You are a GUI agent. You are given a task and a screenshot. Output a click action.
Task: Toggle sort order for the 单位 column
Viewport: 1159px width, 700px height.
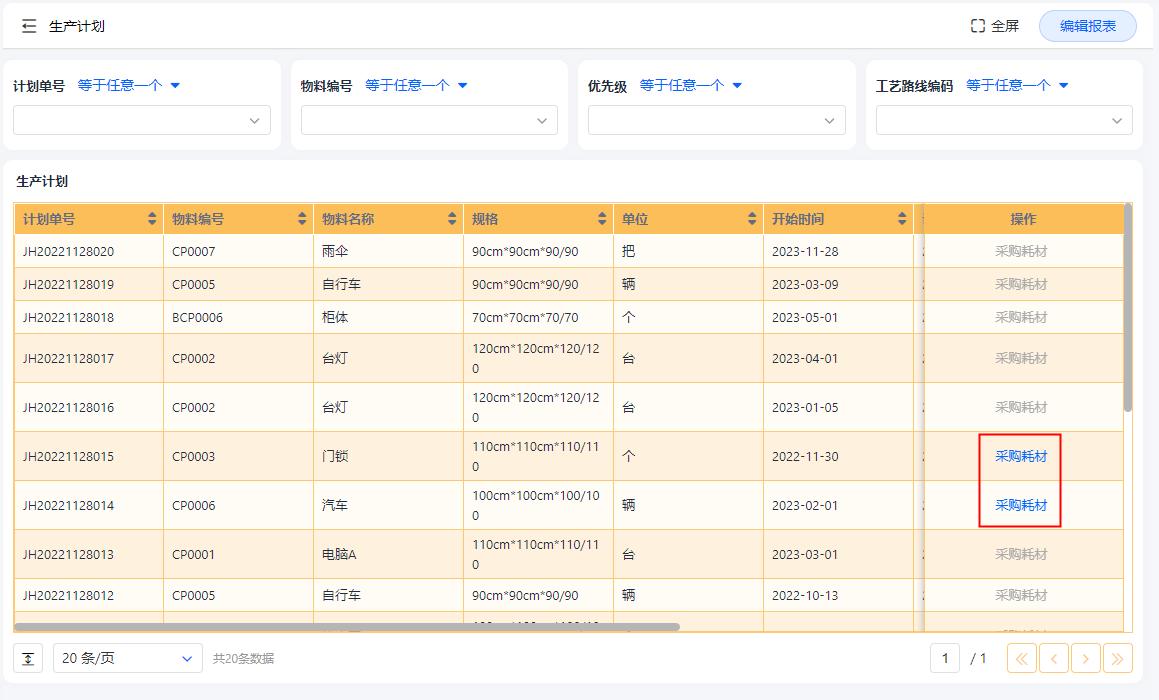click(752, 218)
